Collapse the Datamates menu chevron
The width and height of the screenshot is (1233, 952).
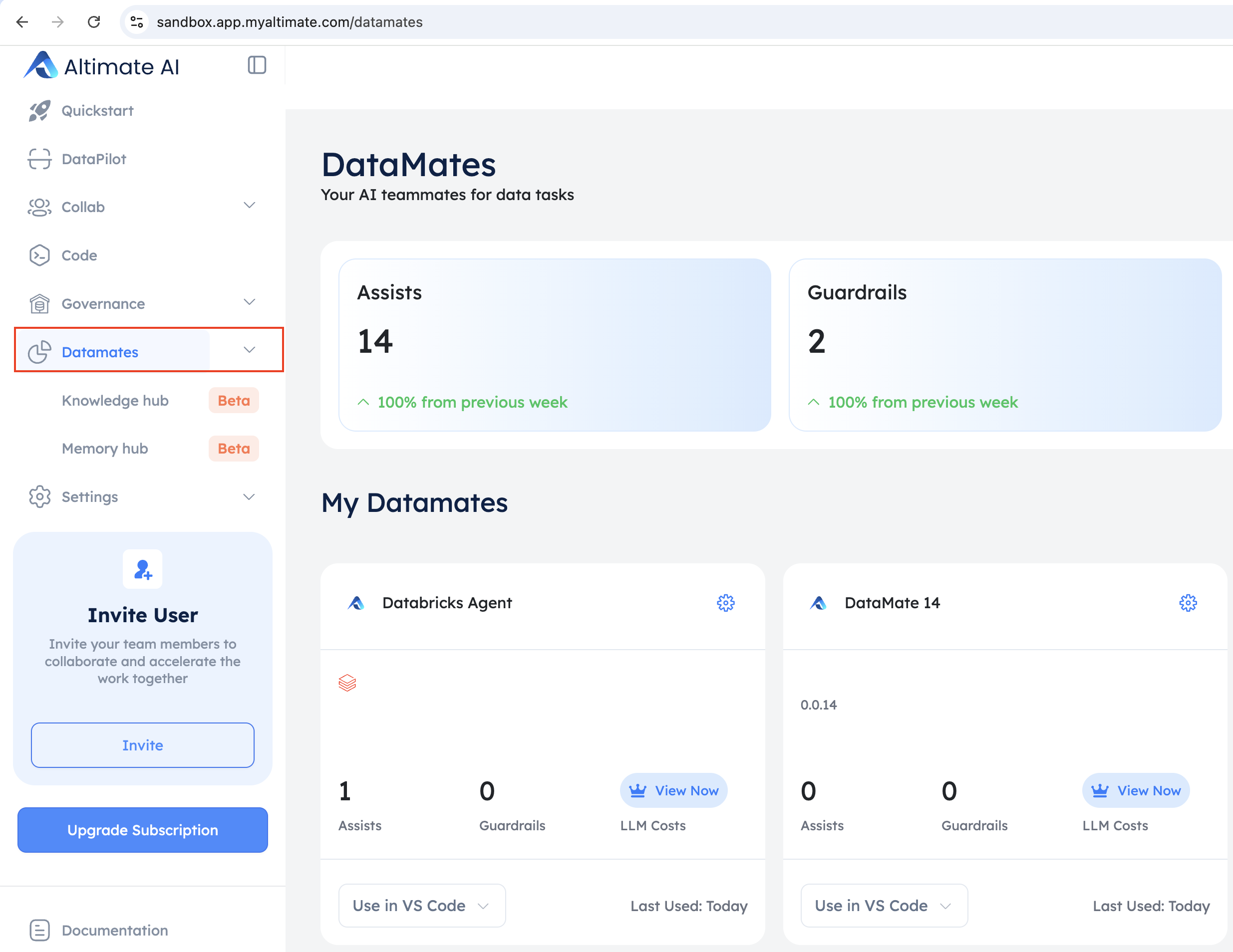click(x=250, y=350)
